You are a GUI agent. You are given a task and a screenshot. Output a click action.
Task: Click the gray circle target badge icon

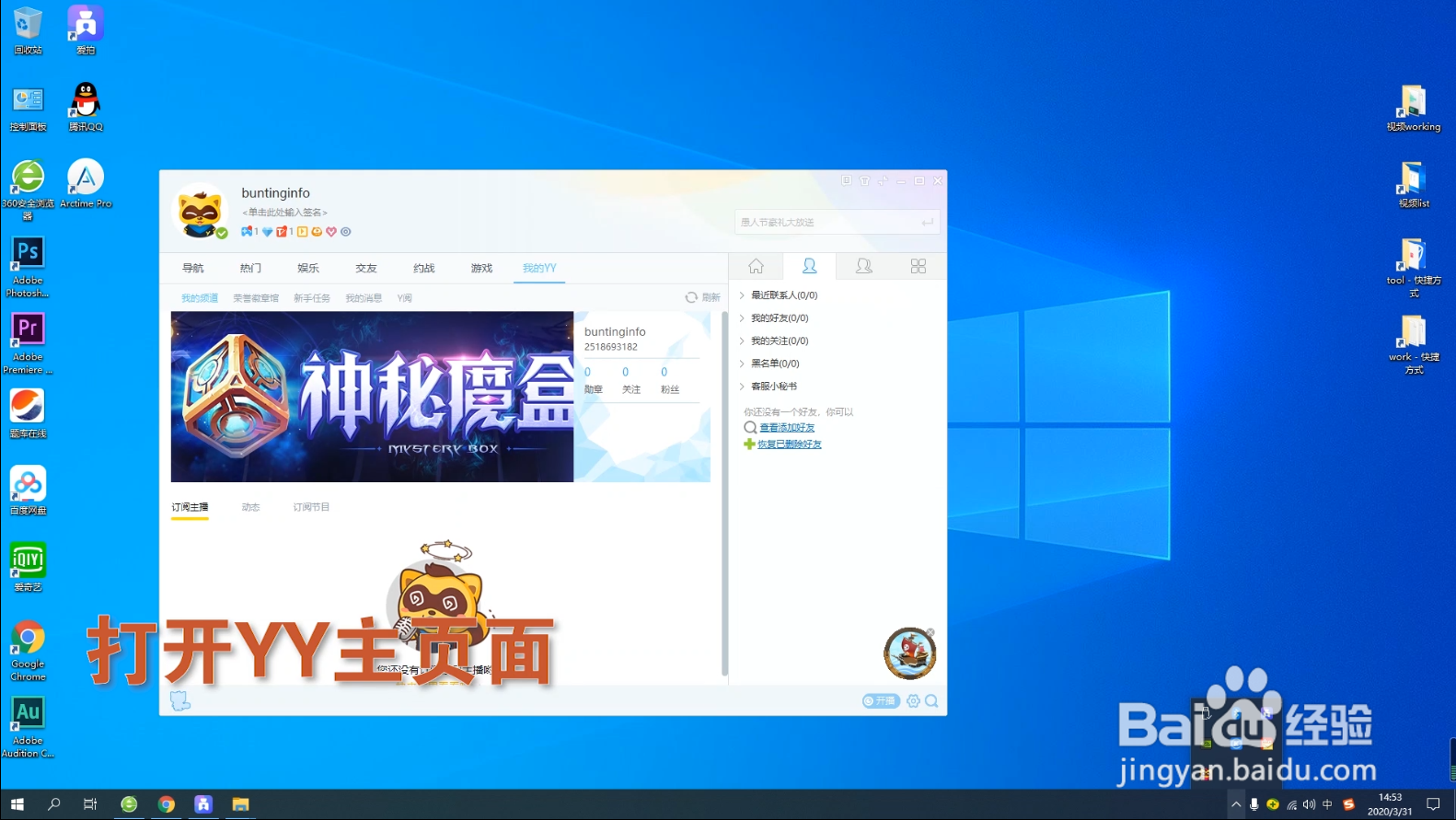click(346, 232)
